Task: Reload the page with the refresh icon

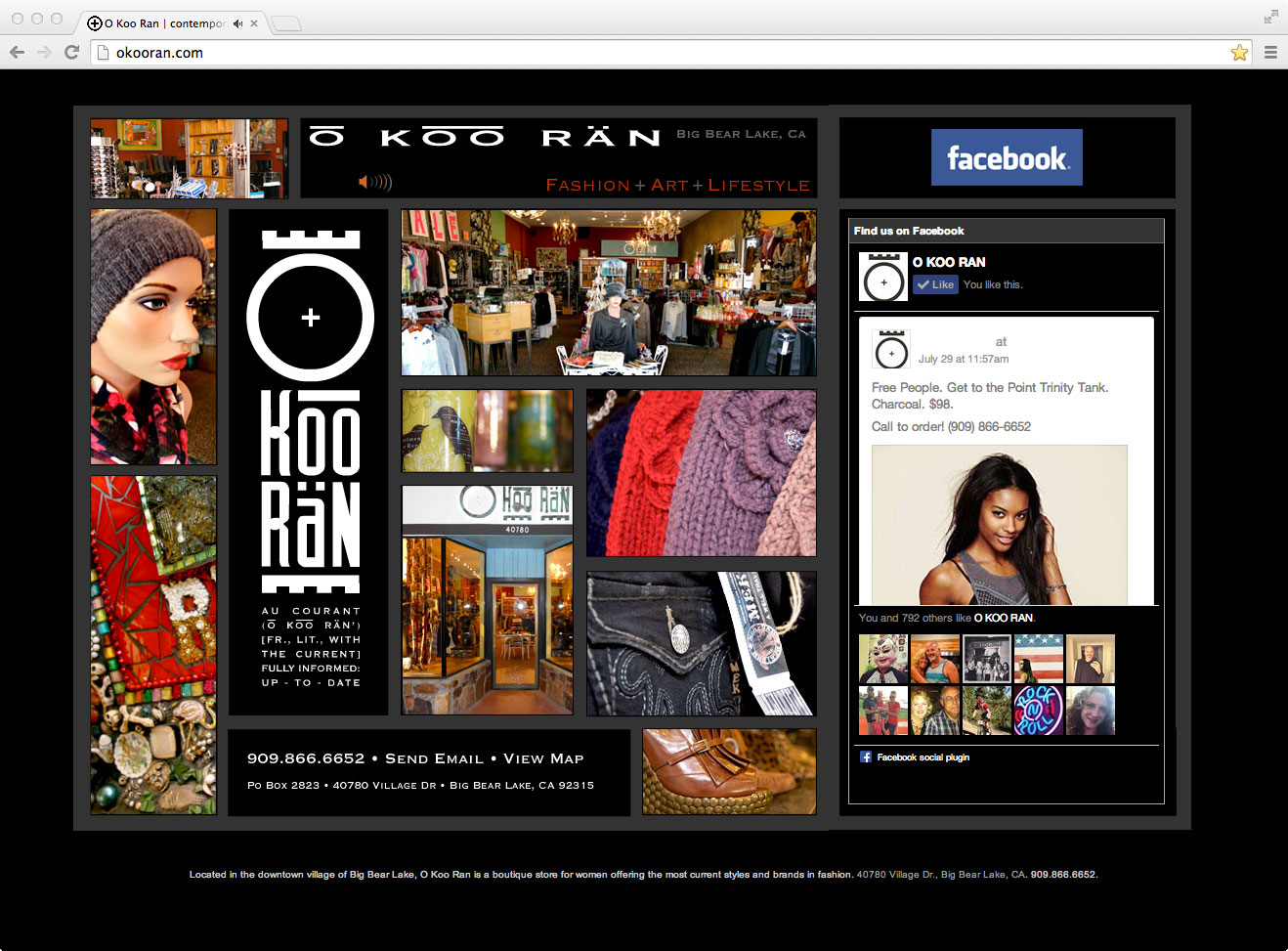Action: point(71,53)
